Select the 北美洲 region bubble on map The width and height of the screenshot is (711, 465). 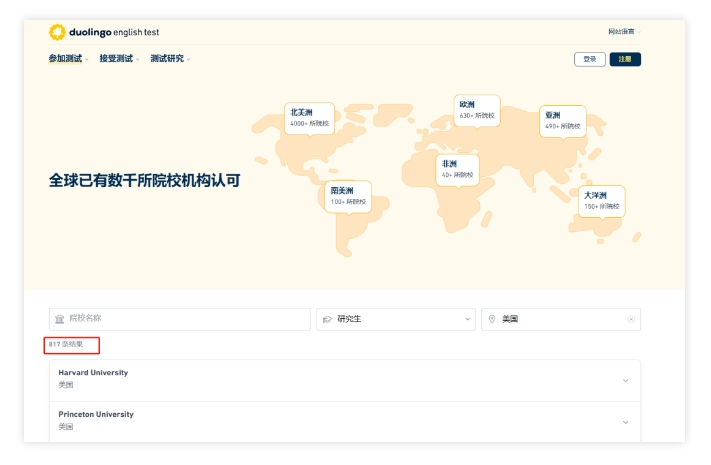click(309, 118)
